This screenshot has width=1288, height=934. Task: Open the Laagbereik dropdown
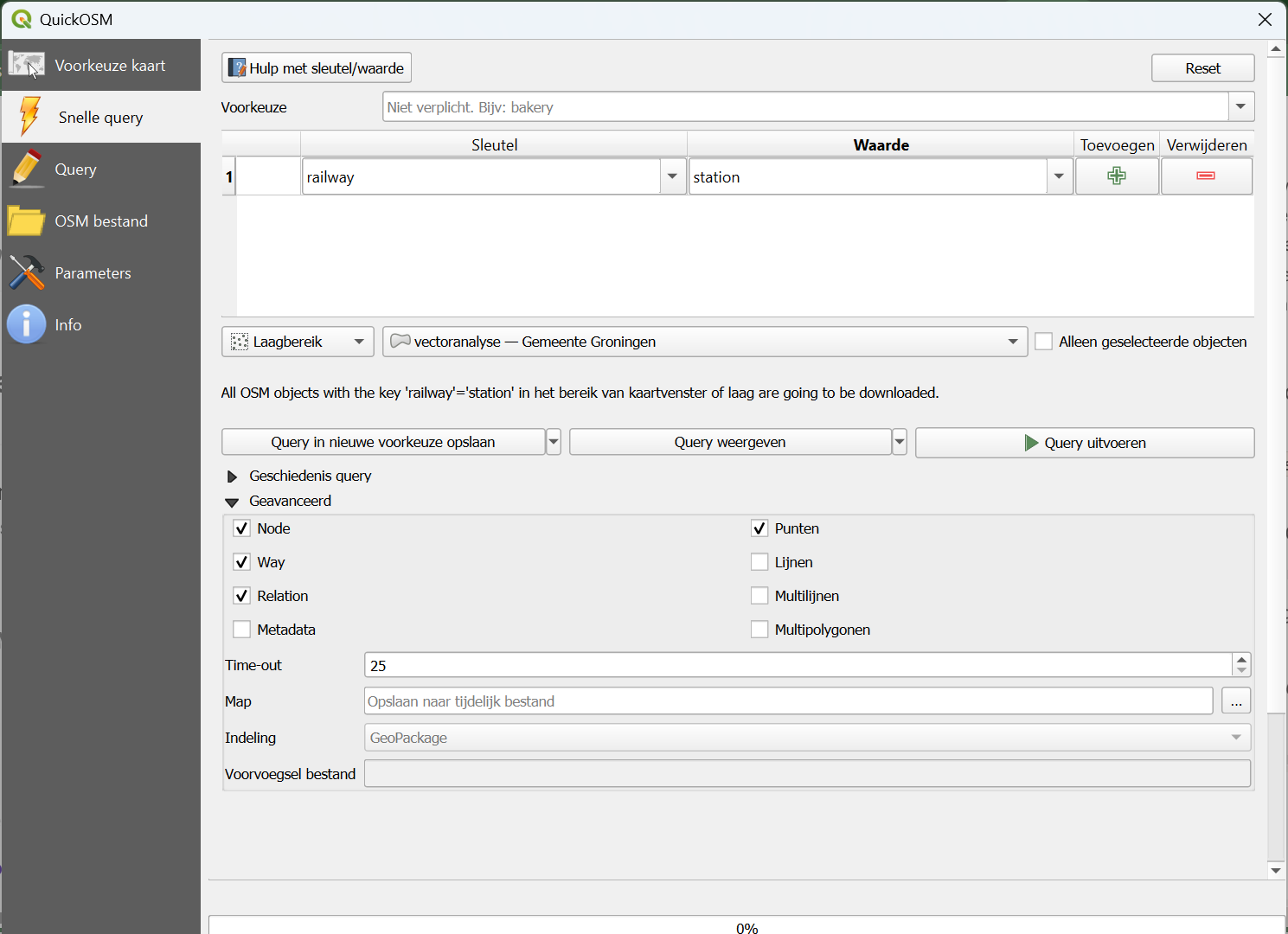pyautogui.click(x=298, y=342)
